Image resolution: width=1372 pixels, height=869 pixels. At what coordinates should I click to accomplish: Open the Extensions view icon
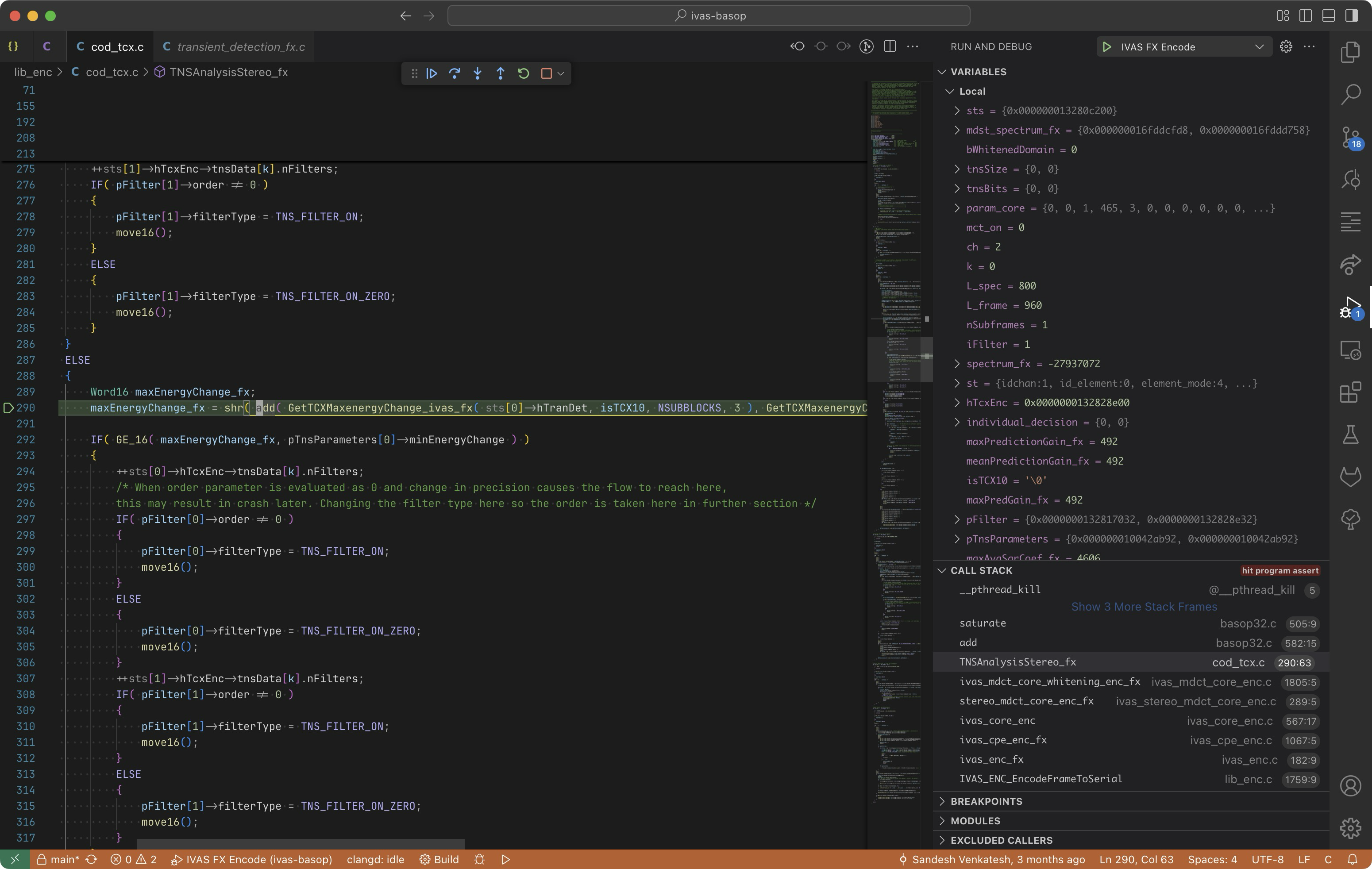[x=1350, y=392]
